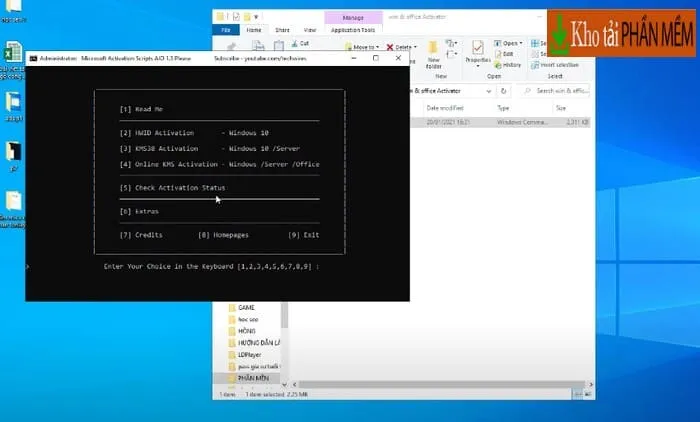The image size is (700, 422).
Task: Open the File tab in Explorer
Action: [x=226, y=30]
